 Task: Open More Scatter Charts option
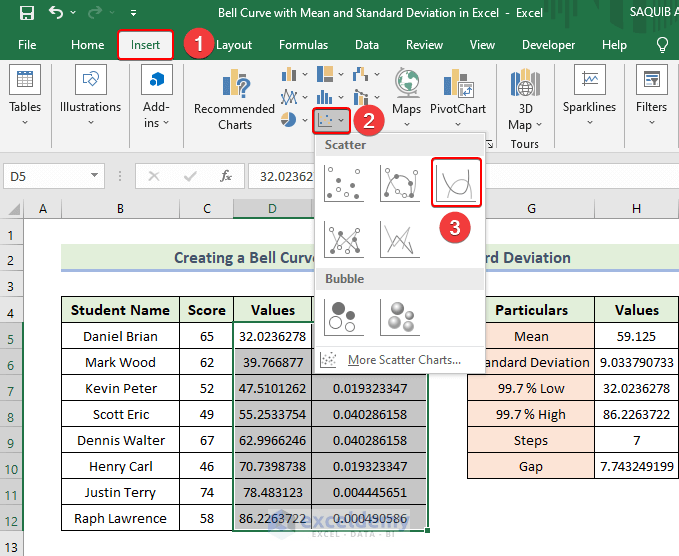point(399,359)
